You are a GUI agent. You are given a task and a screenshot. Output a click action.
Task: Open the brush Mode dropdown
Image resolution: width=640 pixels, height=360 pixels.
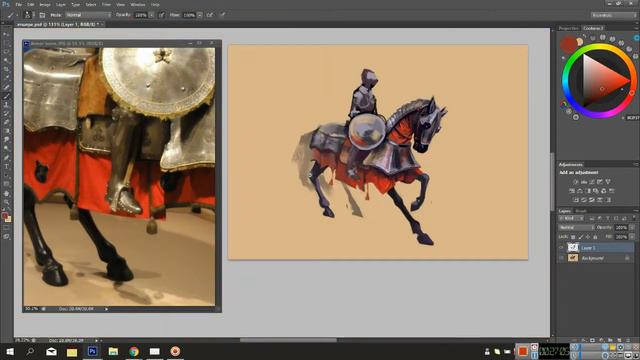pyautogui.click(x=88, y=15)
